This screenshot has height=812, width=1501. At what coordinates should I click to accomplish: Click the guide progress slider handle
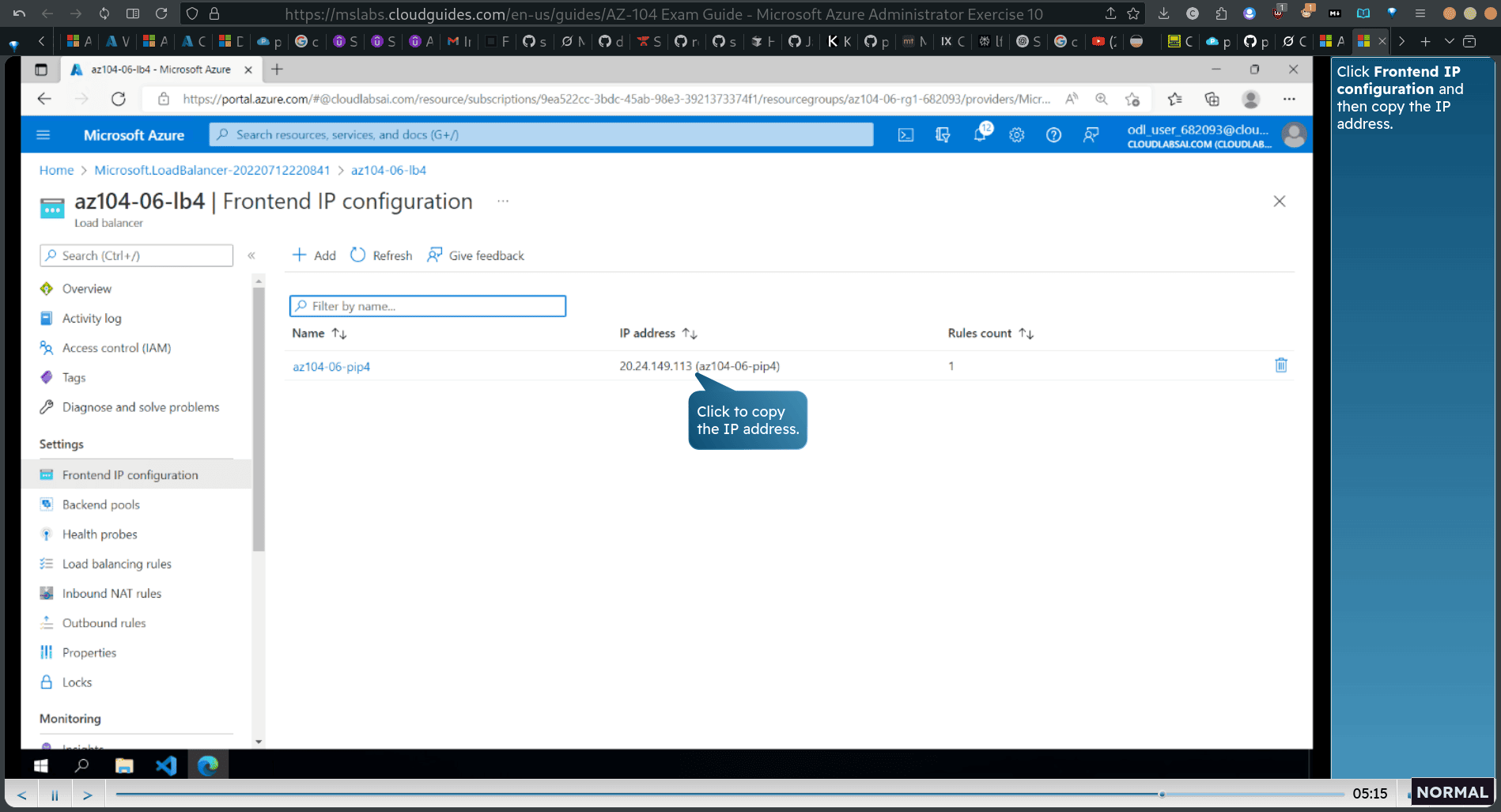(x=1162, y=794)
